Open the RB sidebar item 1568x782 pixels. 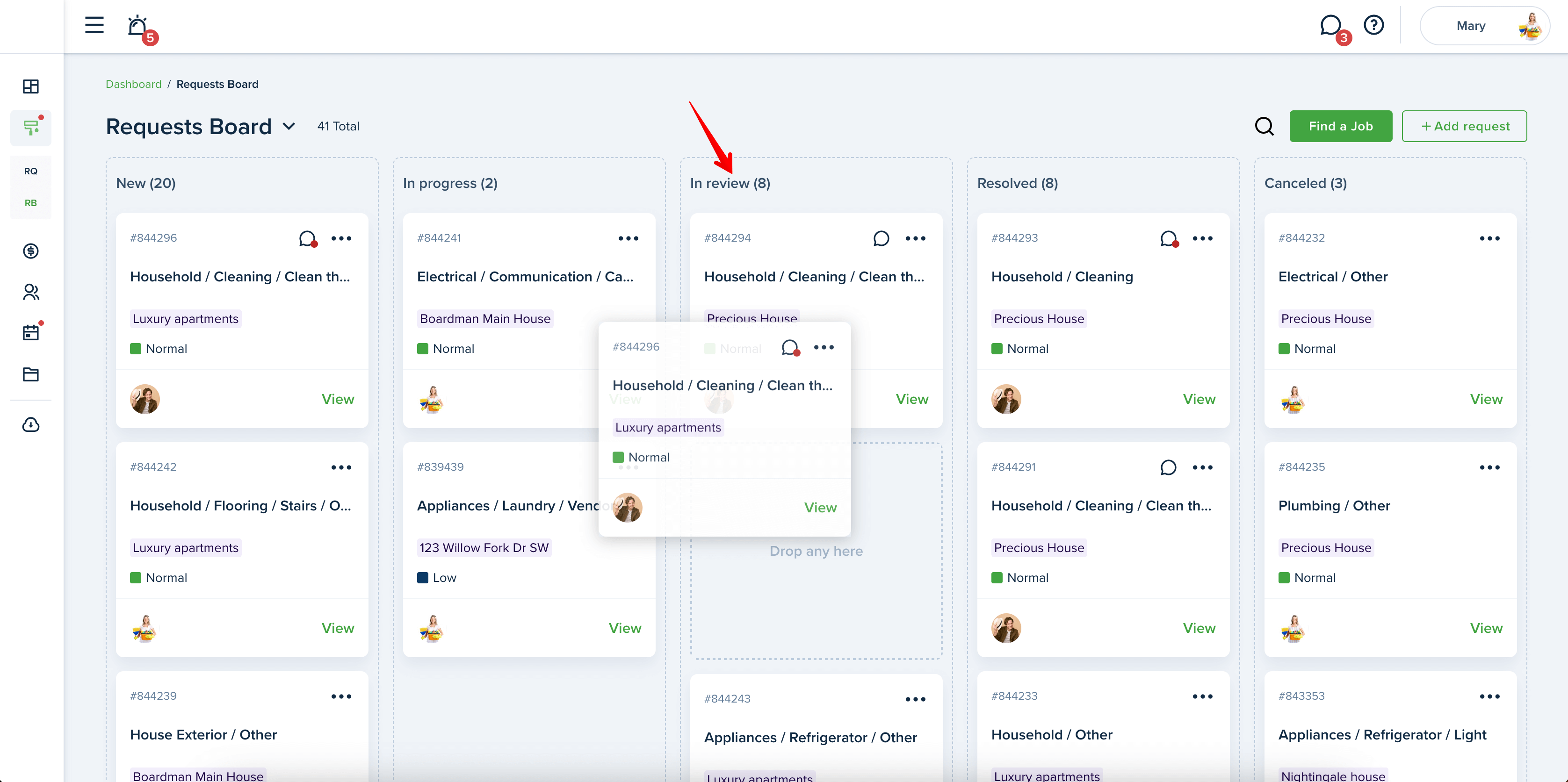coord(31,203)
